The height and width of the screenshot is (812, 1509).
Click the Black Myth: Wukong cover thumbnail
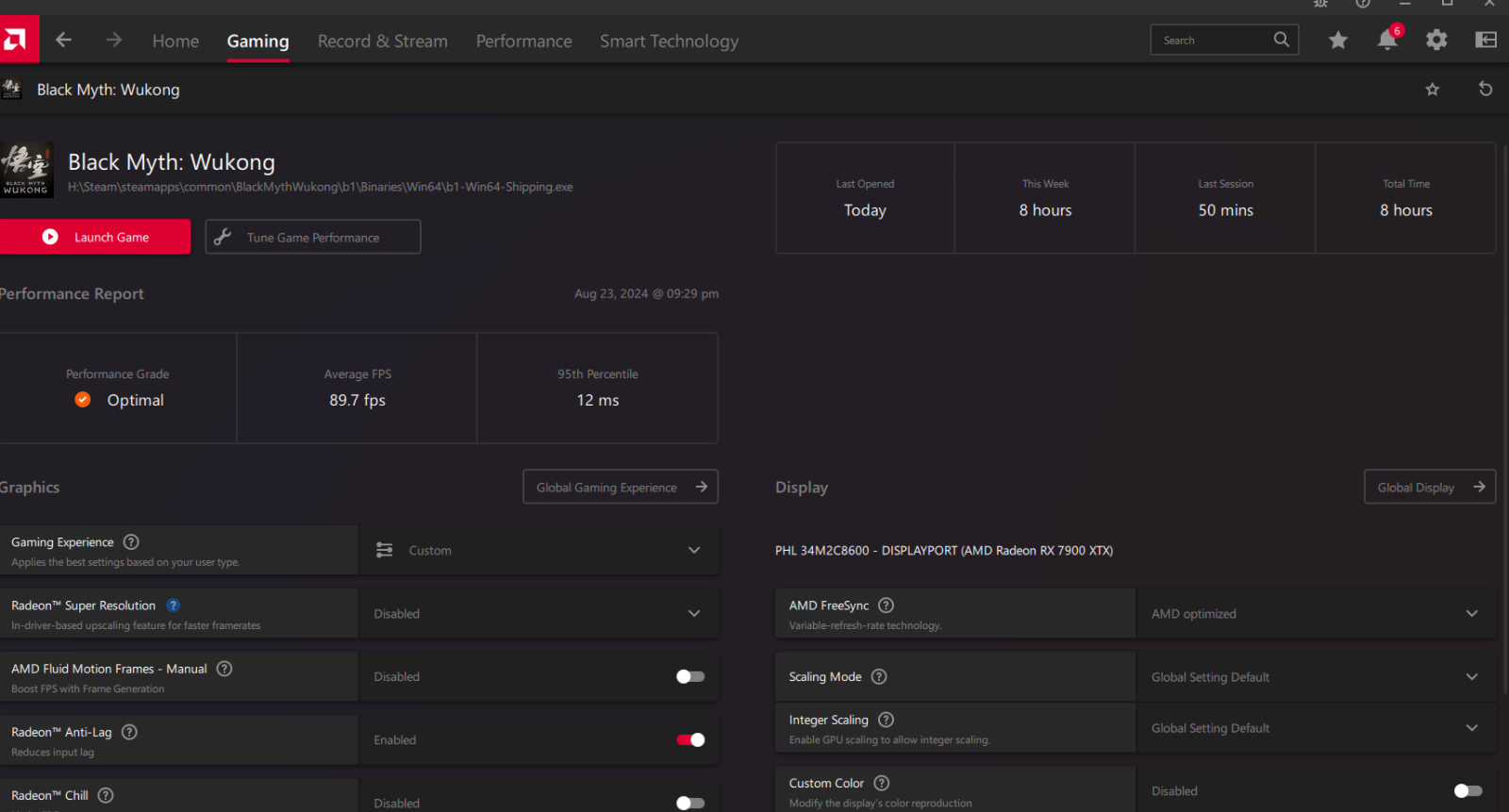pos(26,170)
